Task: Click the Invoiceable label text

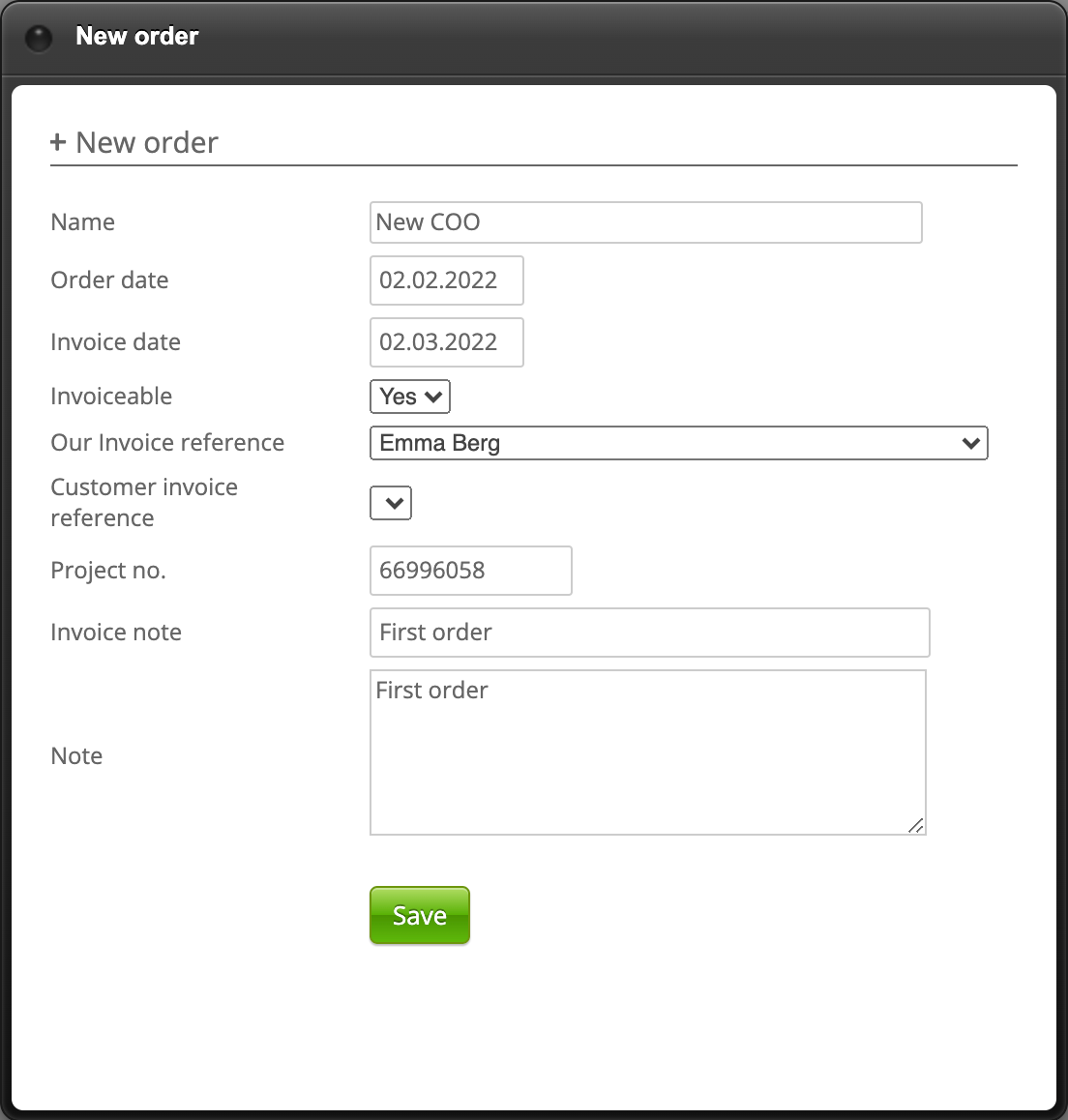Action: pyautogui.click(x=111, y=397)
